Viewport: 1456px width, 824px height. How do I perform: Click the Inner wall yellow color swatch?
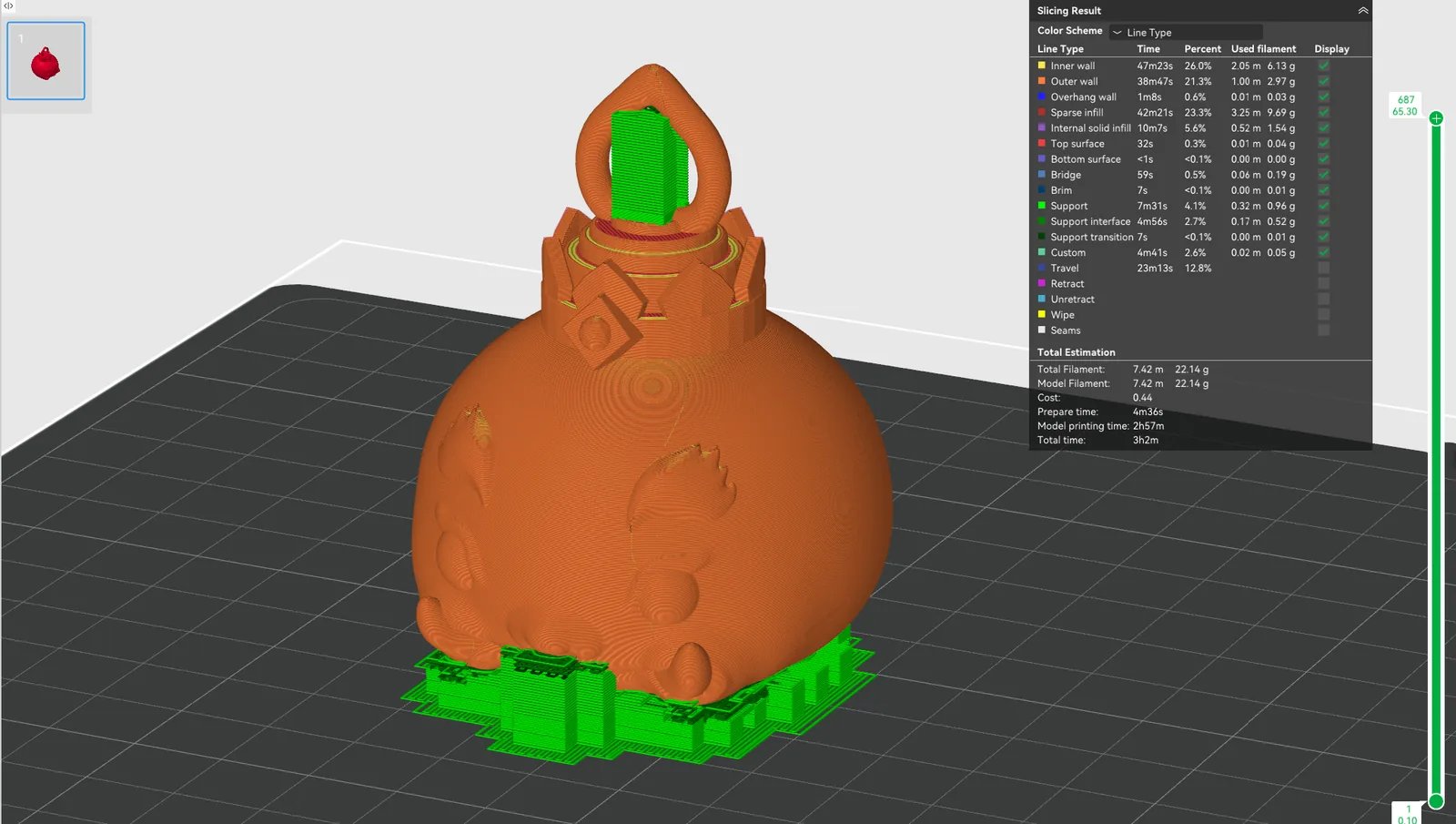[x=1042, y=66]
